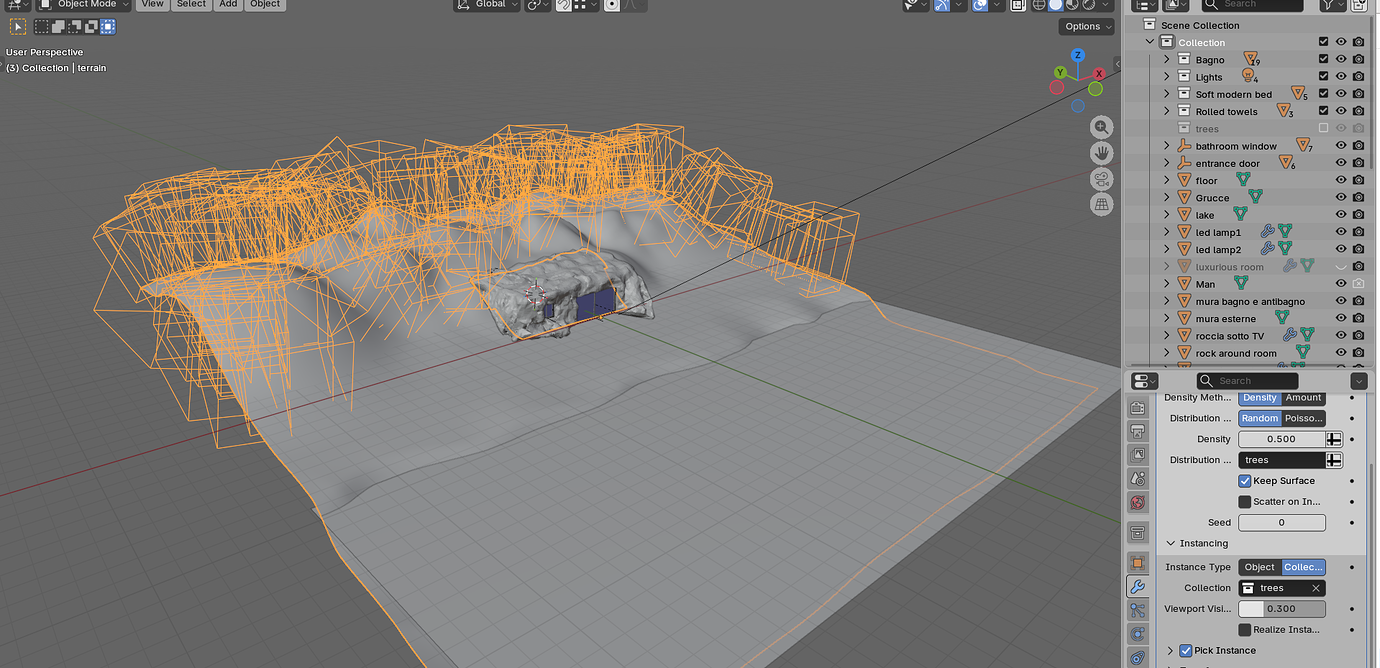Hide the floor object in viewport
Image resolution: width=1380 pixels, height=668 pixels.
tap(1341, 180)
